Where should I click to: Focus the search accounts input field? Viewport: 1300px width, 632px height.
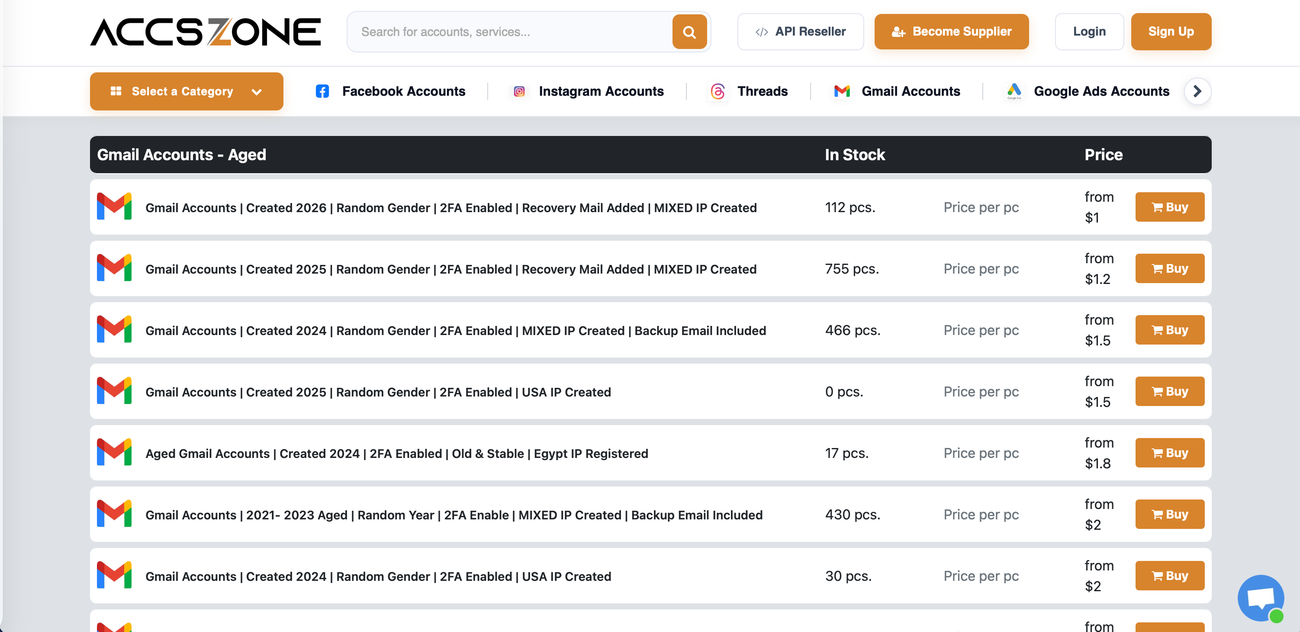coord(510,32)
